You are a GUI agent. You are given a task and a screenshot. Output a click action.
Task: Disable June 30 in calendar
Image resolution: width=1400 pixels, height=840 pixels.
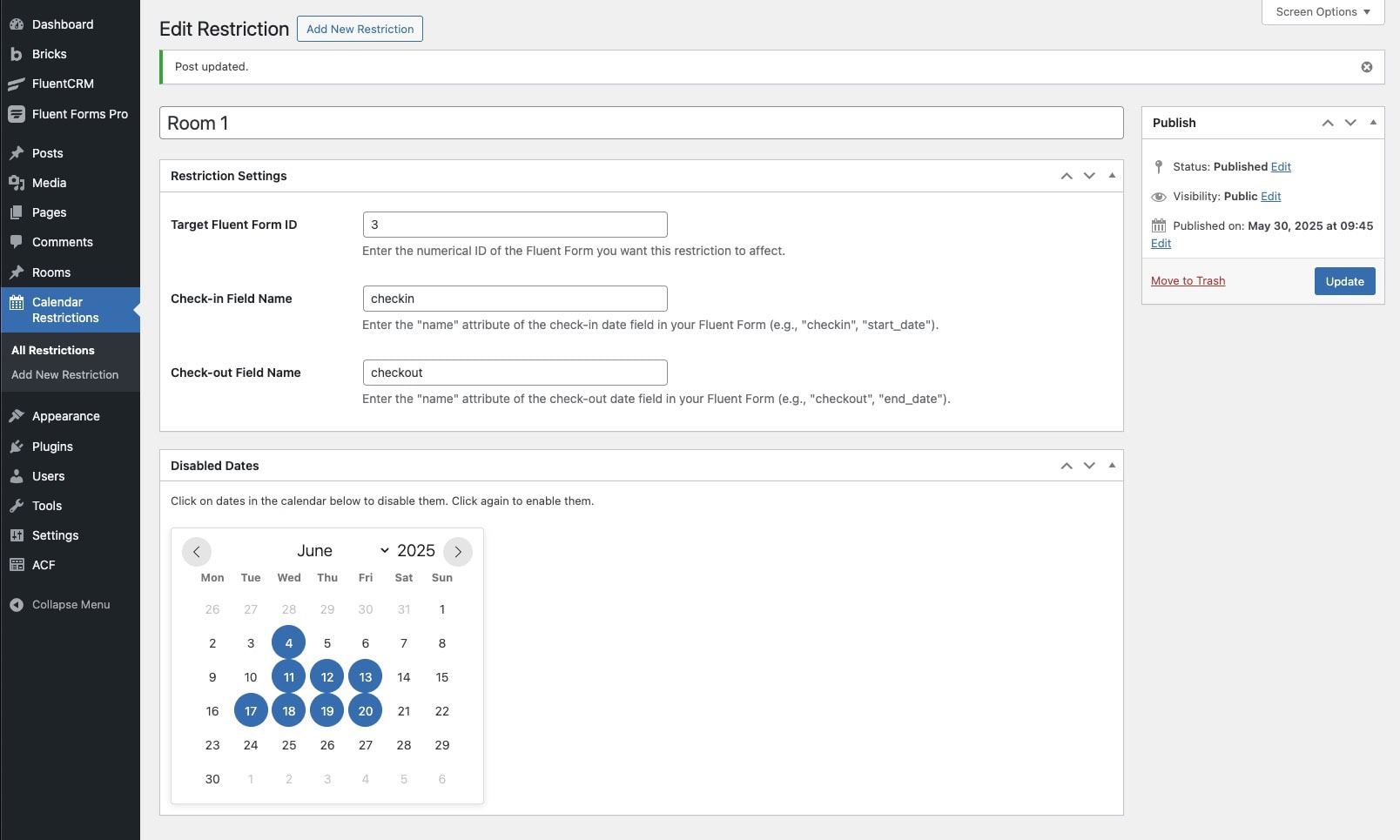(x=212, y=779)
